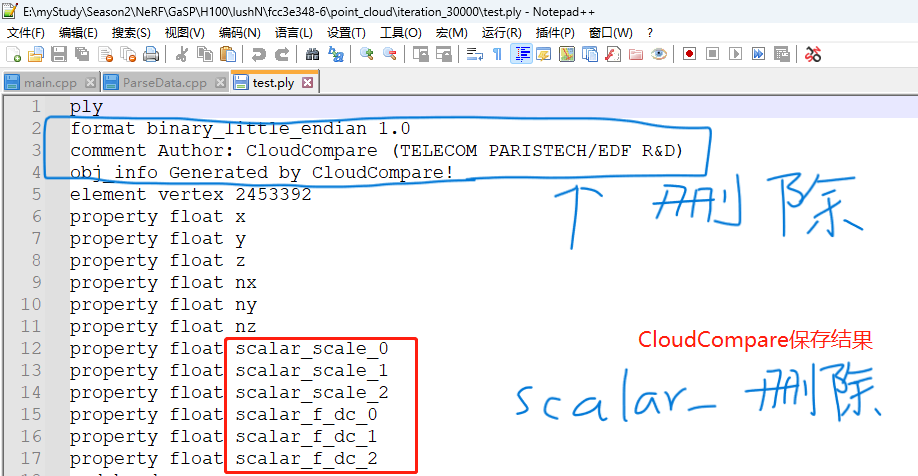
Task: Close the main.cpp tab
Action: (x=90, y=83)
